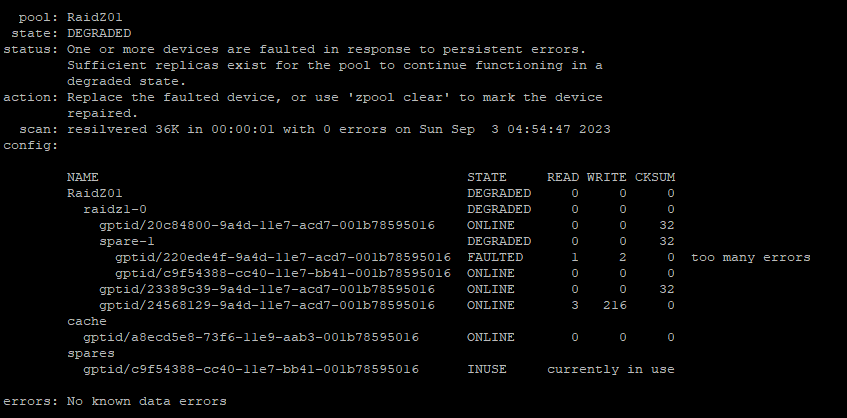Click the INUSE spare status text
Viewport: 847px width, 418px height.
[487, 369]
